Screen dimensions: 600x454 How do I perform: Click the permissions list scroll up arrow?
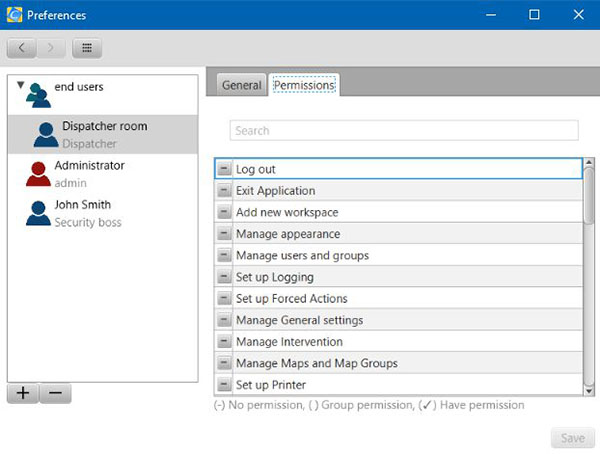point(589,162)
